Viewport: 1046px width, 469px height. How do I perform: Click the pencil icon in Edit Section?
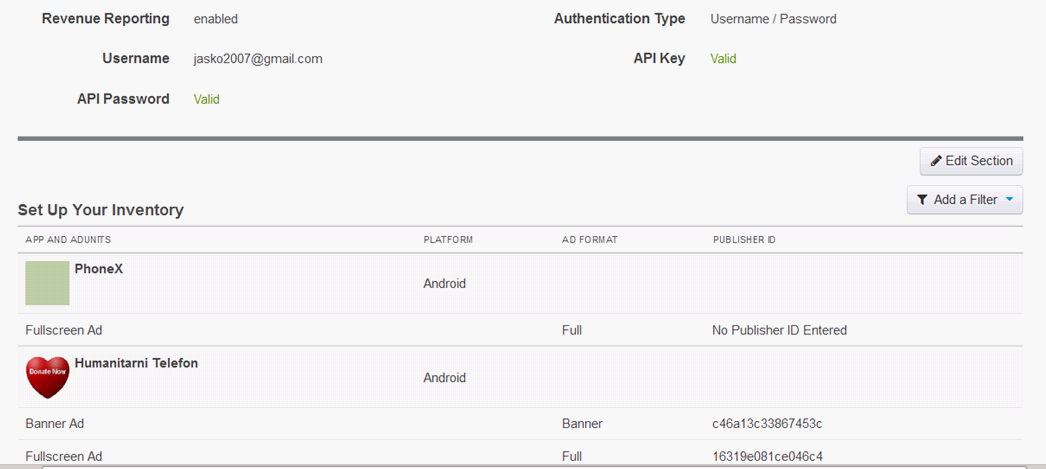pyautogui.click(x=936, y=161)
